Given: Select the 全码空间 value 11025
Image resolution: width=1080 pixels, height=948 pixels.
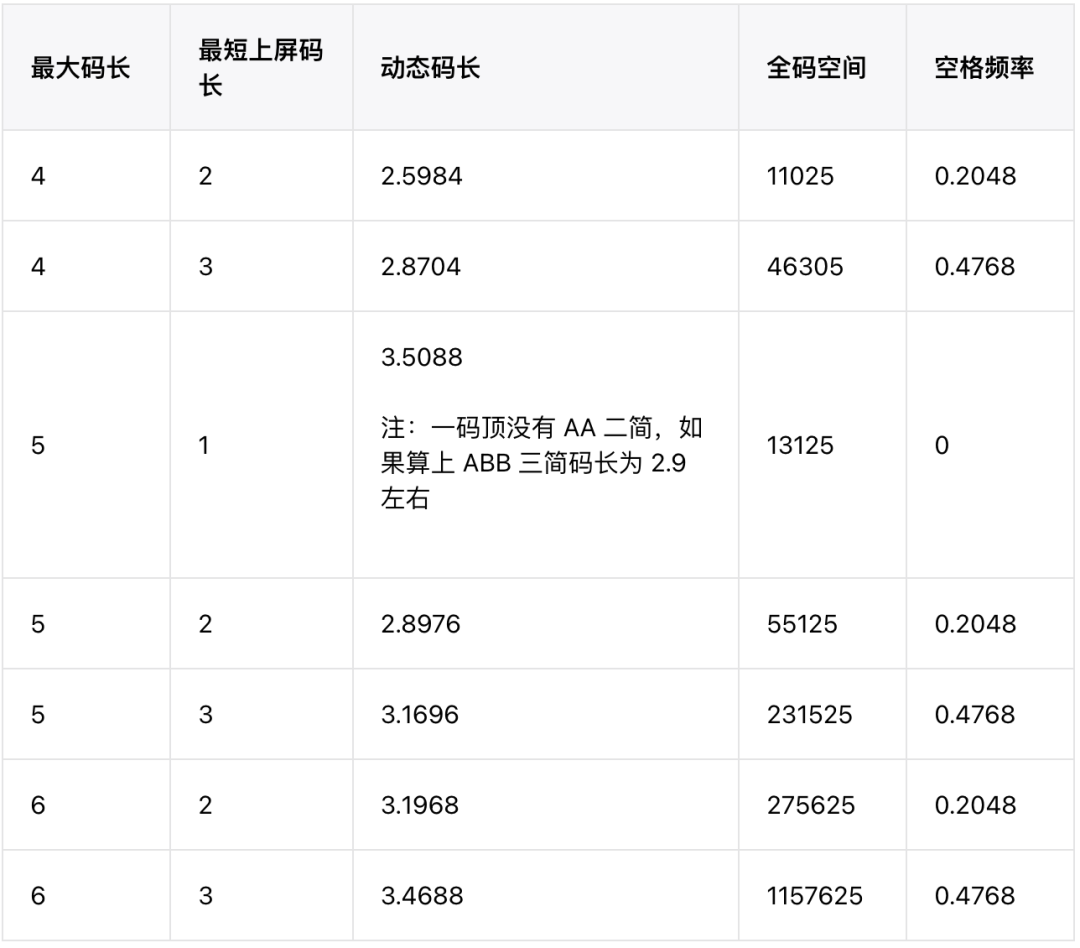Looking at the screenshot, I should pyautogui.click(x=800, y=176).
